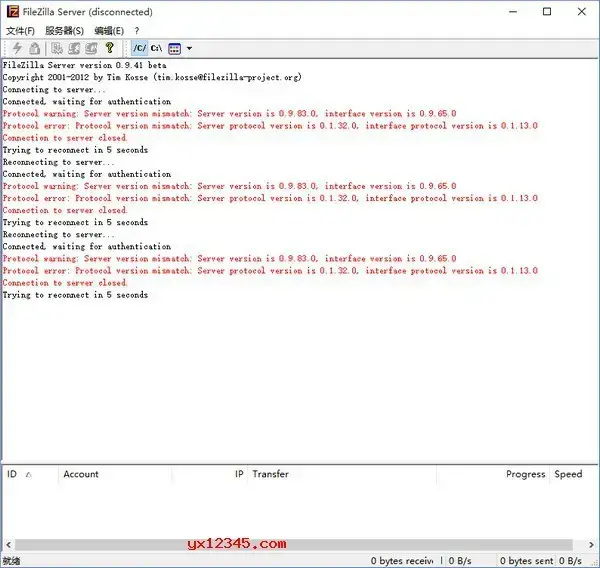
Task: Click the 就绪 status text
Action: coord(11,561)
